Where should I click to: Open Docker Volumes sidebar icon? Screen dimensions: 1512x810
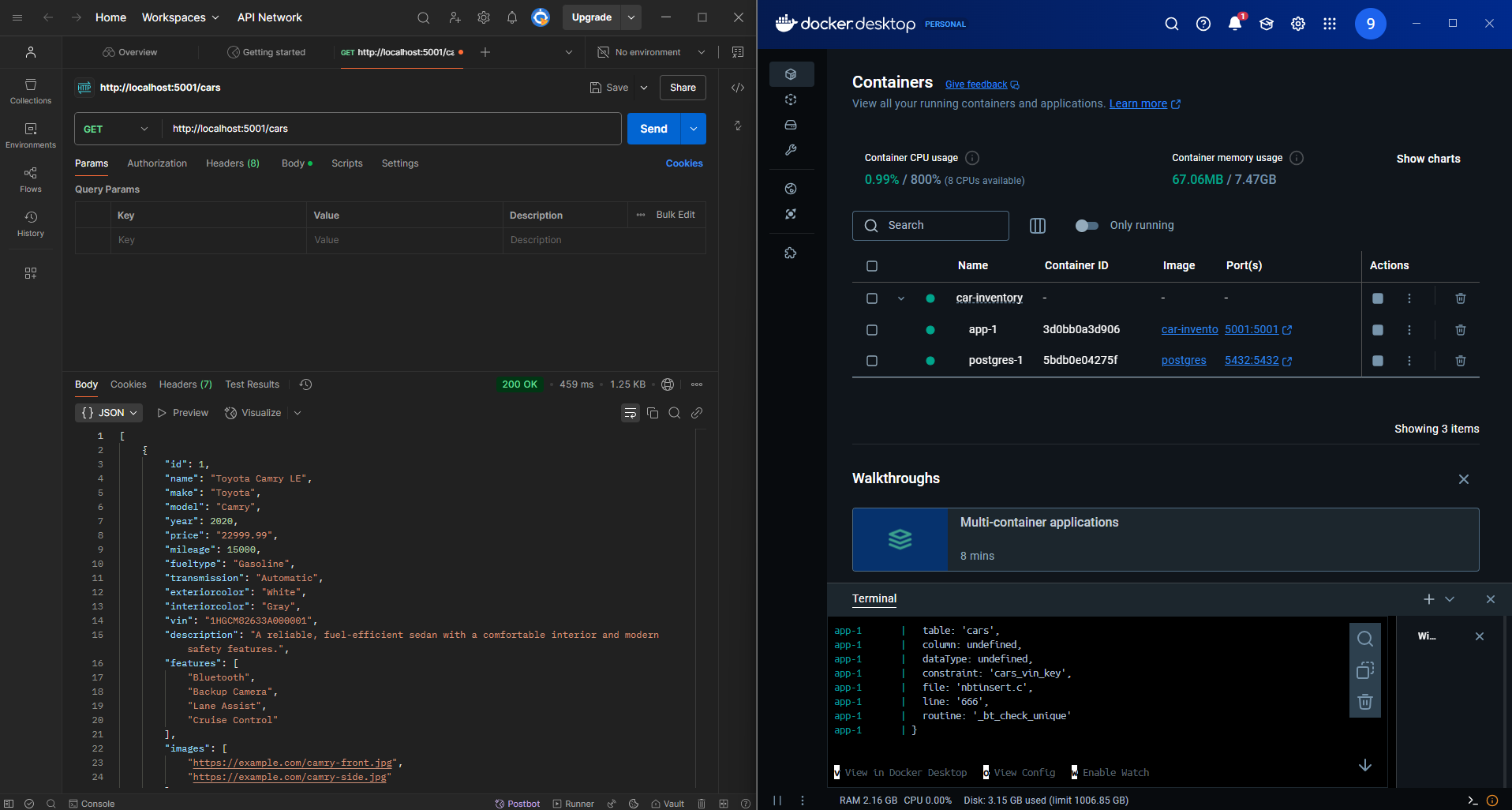click(791, 125)
